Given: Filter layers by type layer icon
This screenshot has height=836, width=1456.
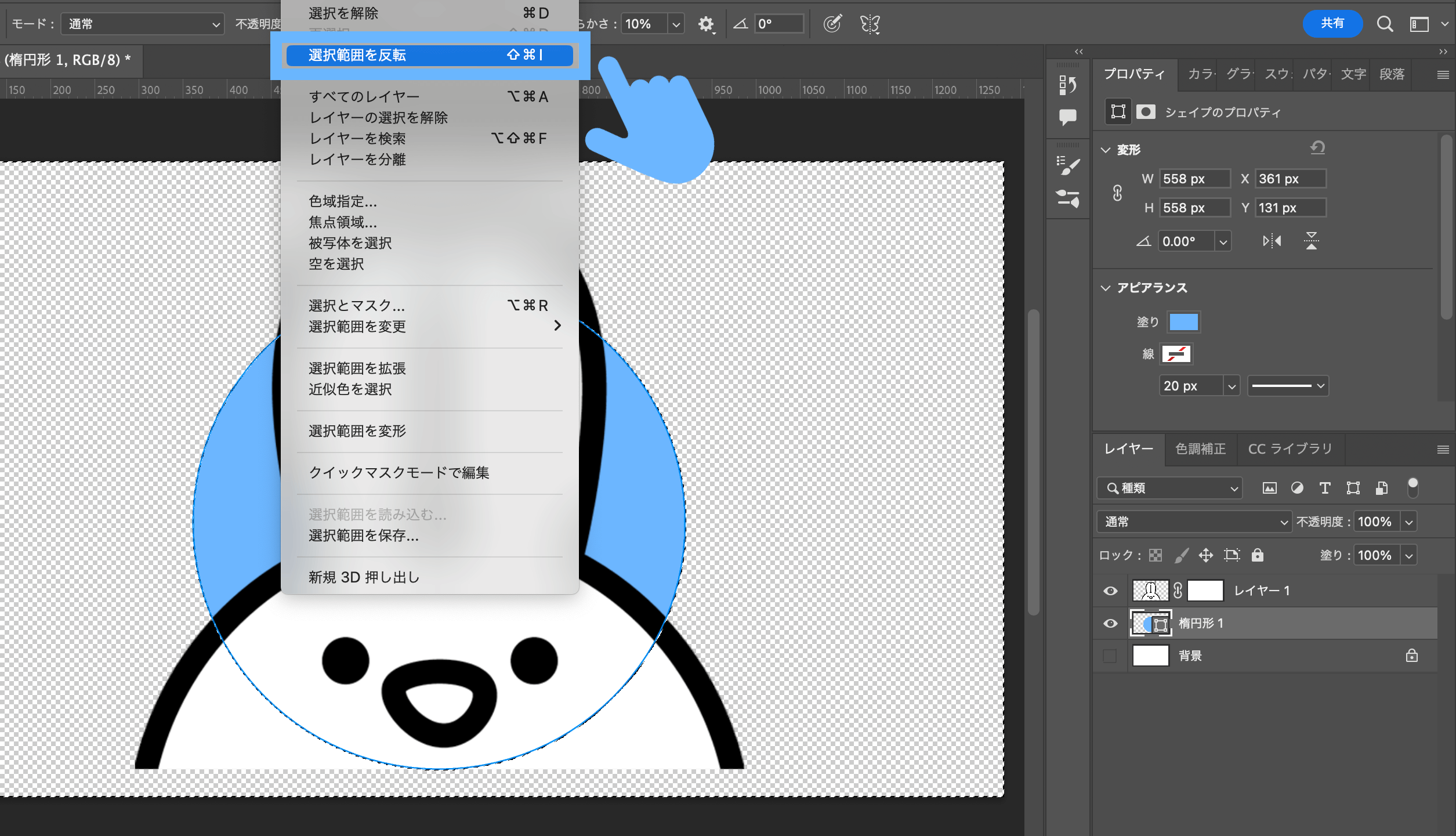Looking at the screenshot, I should click(x=1325, y=488).
